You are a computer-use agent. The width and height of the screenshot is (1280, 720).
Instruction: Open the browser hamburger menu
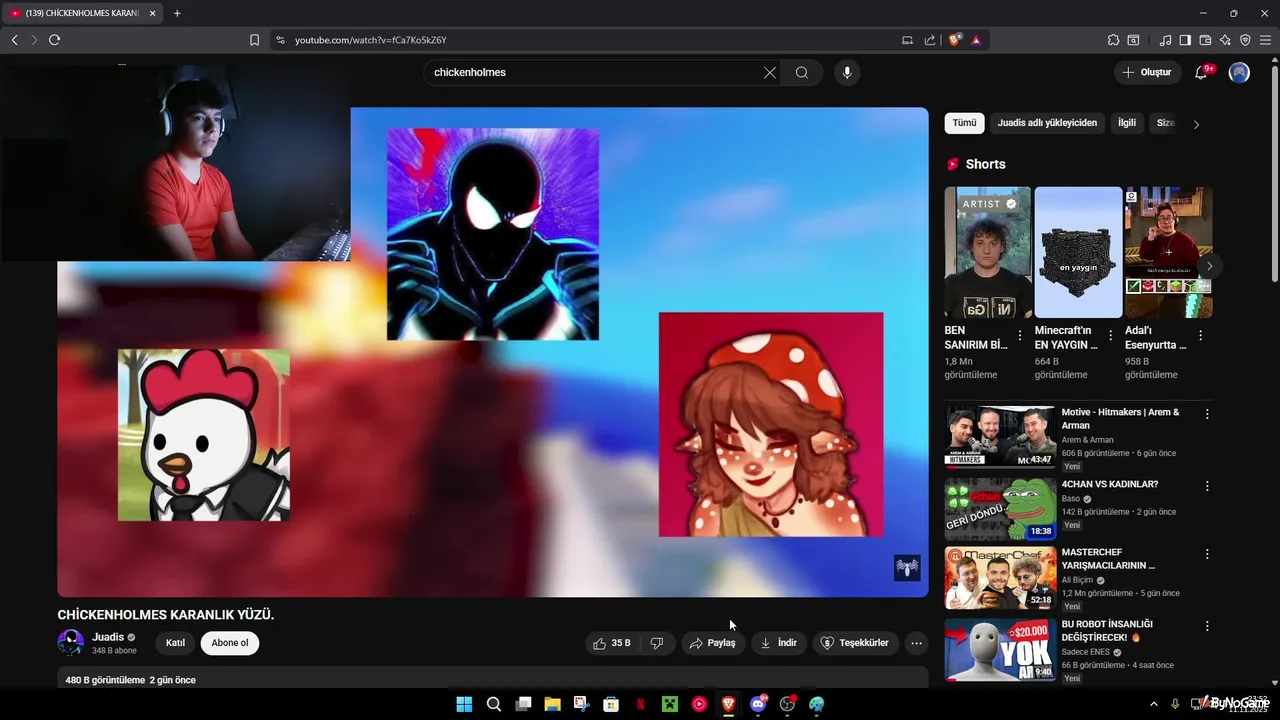click(x=1265, y=40)
